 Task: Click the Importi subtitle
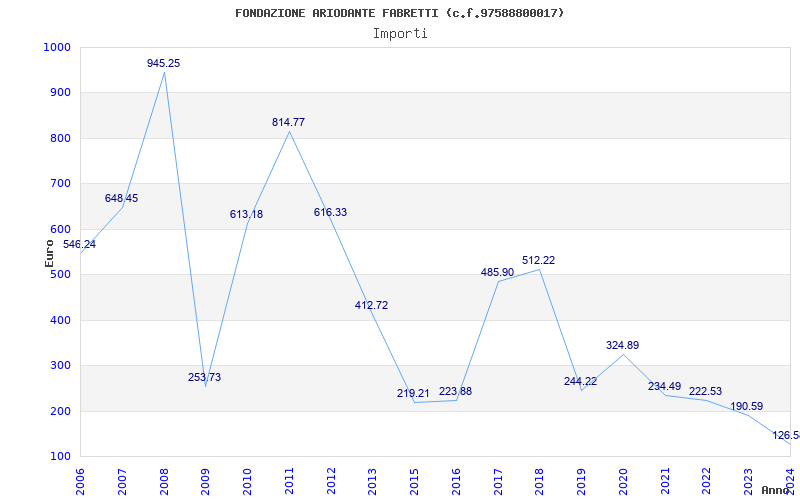[x=400, y=34]
